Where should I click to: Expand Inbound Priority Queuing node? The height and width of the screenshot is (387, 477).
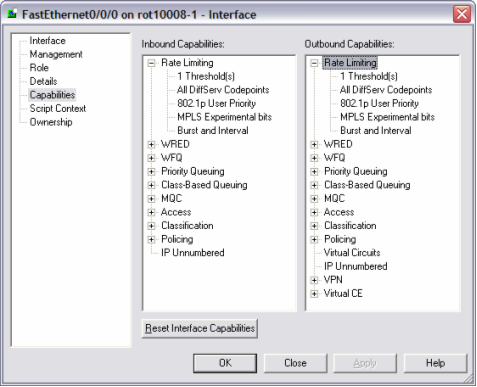151,172
